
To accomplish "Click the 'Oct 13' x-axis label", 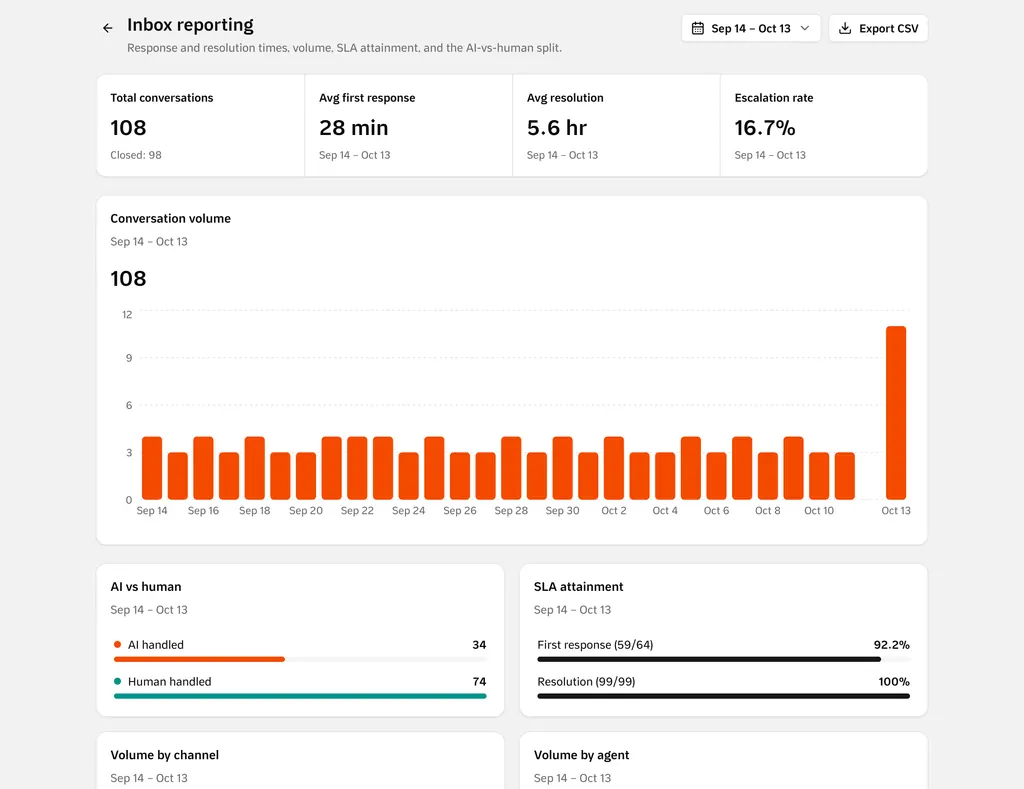I will tap(895, 510).
